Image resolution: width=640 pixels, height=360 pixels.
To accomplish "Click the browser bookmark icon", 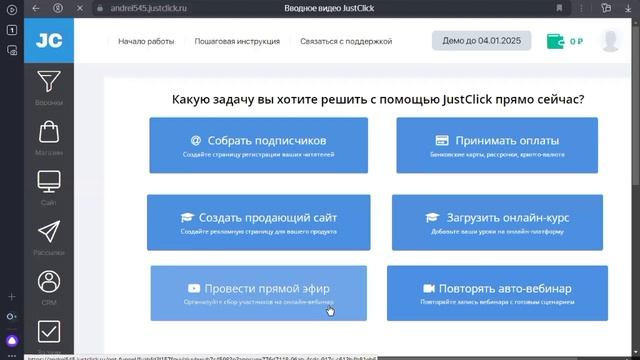I will click(x=559, y=8).
